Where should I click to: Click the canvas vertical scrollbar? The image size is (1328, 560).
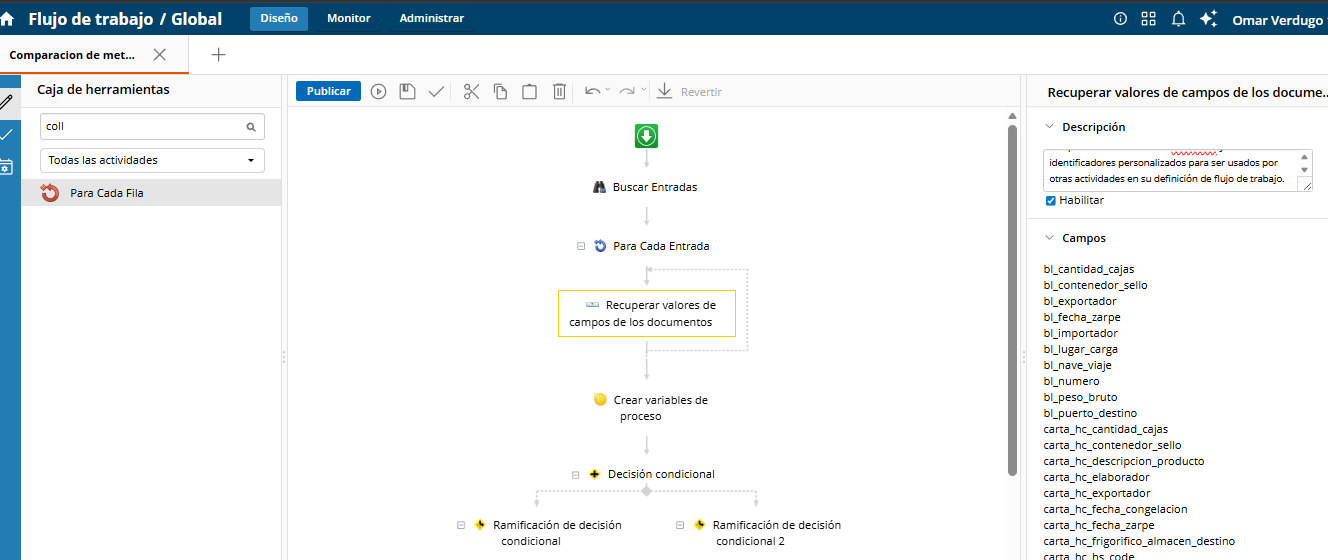click(1012, 300)
